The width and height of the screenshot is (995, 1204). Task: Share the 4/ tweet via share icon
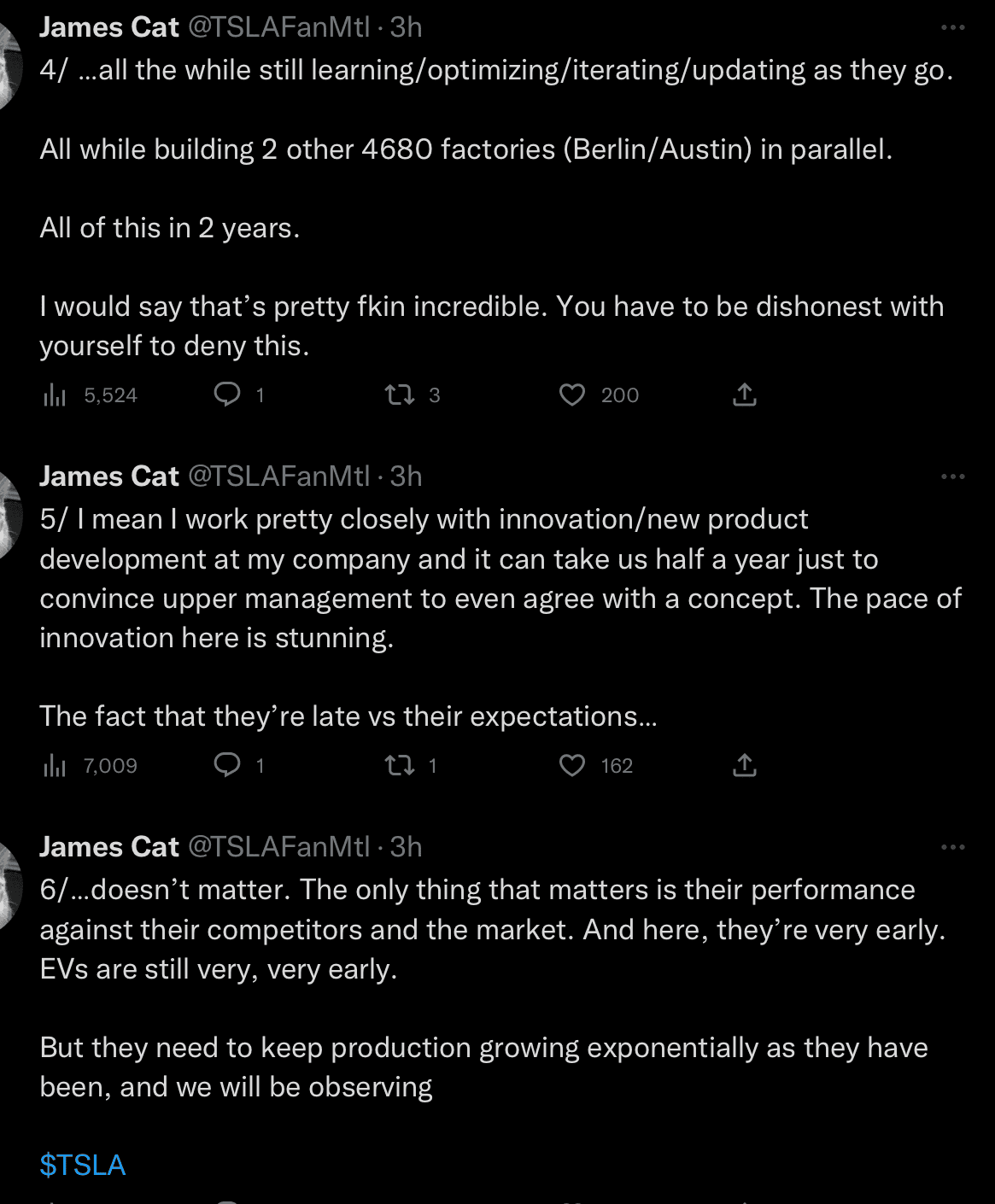745,395
